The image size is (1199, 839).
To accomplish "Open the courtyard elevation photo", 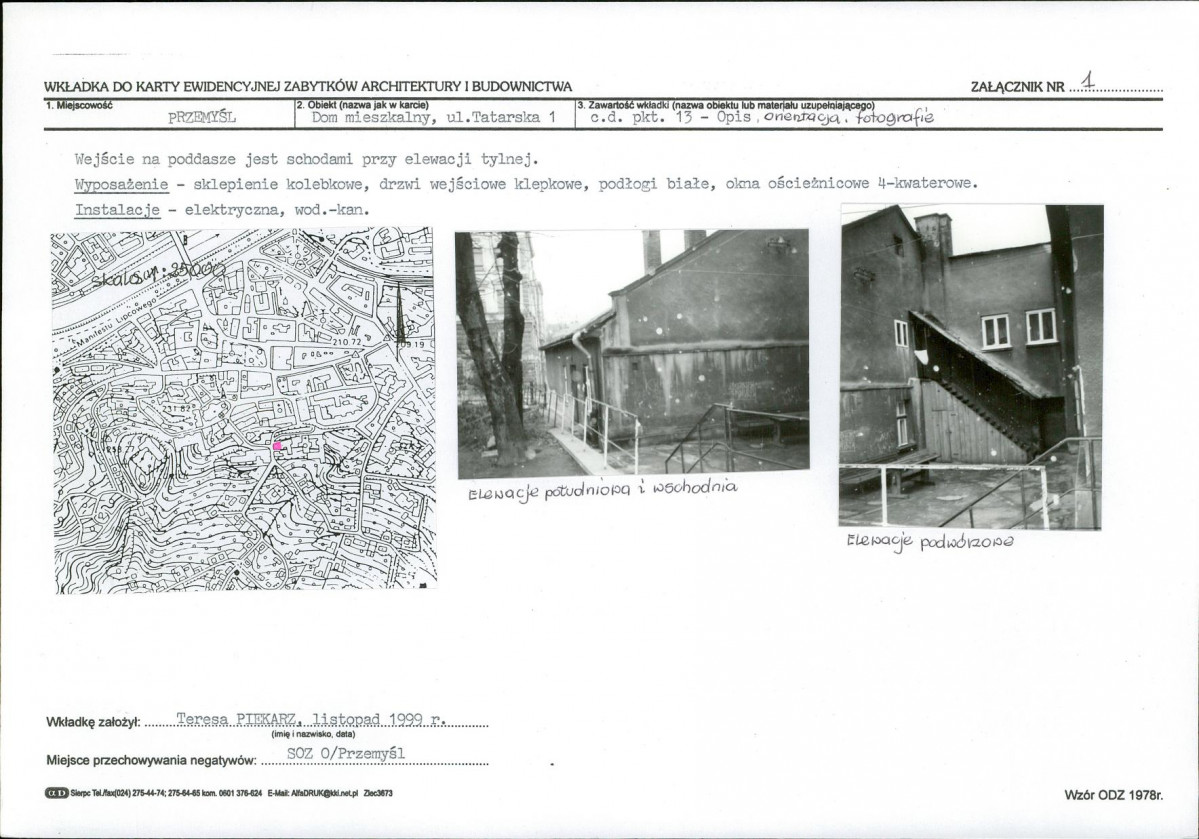I will click(971, 366).
